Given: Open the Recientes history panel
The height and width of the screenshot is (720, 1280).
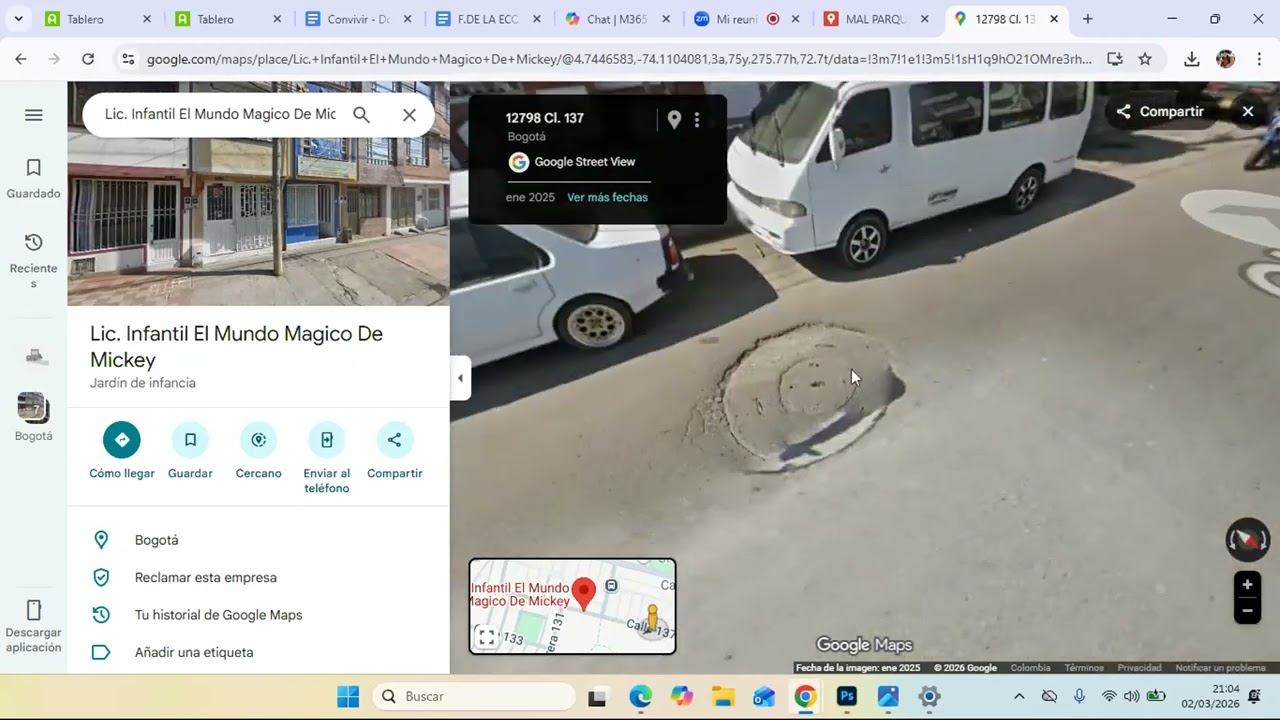Looking at the screenshot, I should 33,260.
